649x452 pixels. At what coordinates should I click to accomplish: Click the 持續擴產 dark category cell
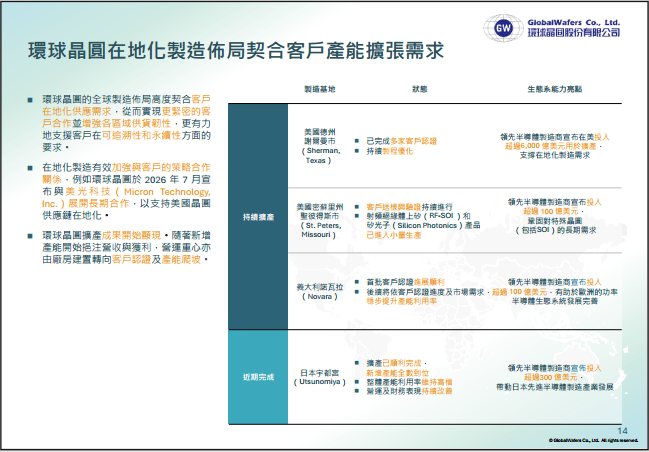258,217
